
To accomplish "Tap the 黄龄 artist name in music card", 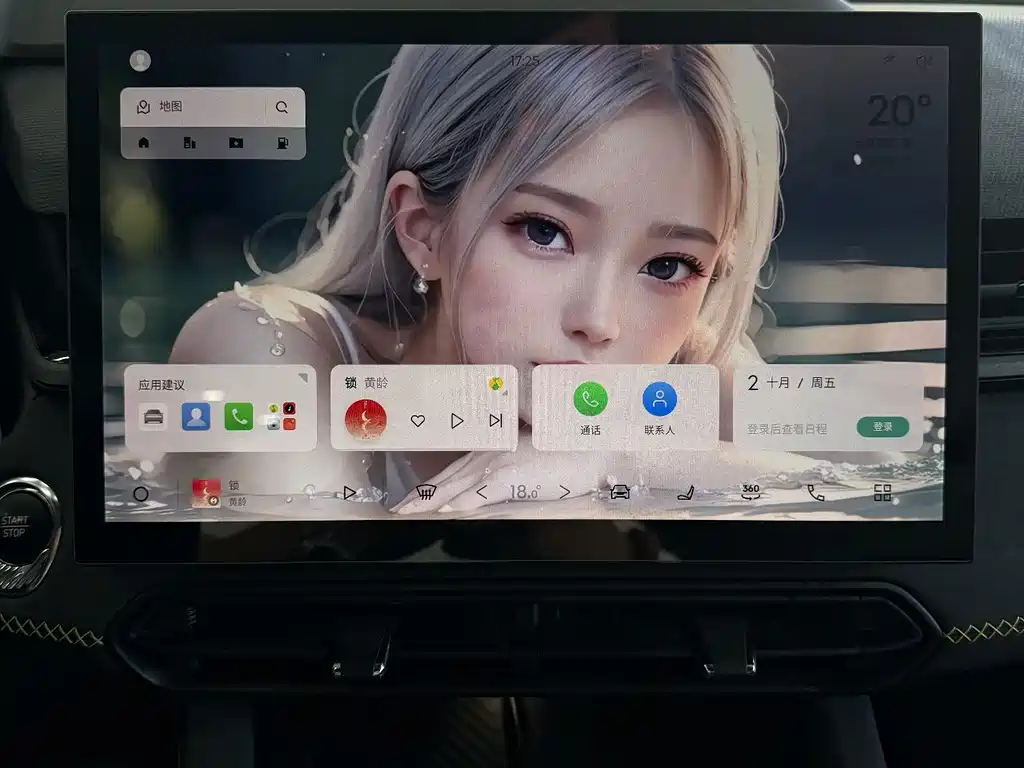I will coord(376,383).
